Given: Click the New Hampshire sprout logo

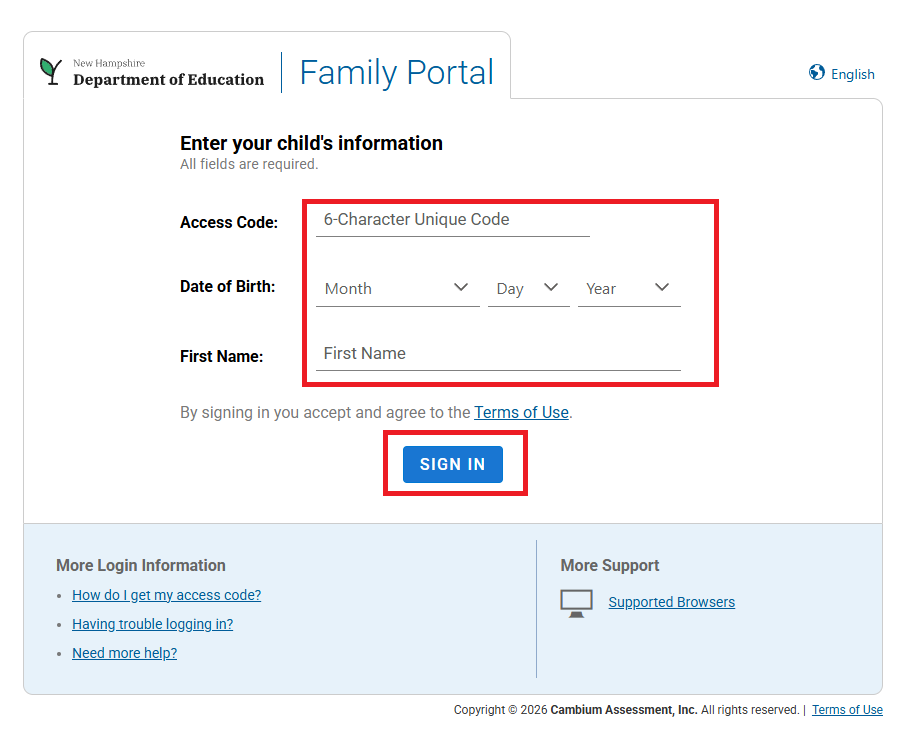Looking at the screenshot, I should tap(50, 70).
